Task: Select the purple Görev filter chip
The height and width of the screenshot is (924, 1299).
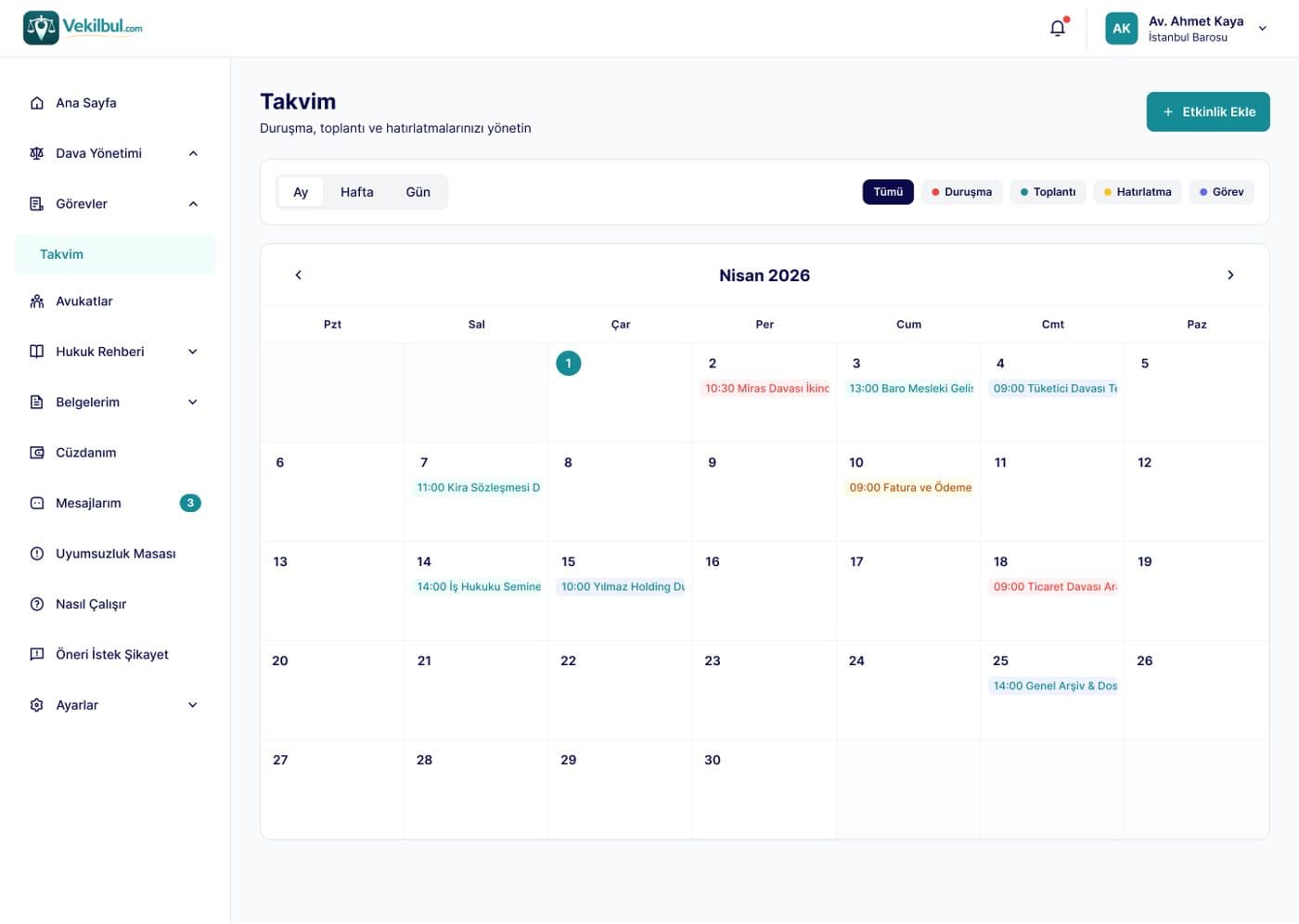Action: [1221, 192]
